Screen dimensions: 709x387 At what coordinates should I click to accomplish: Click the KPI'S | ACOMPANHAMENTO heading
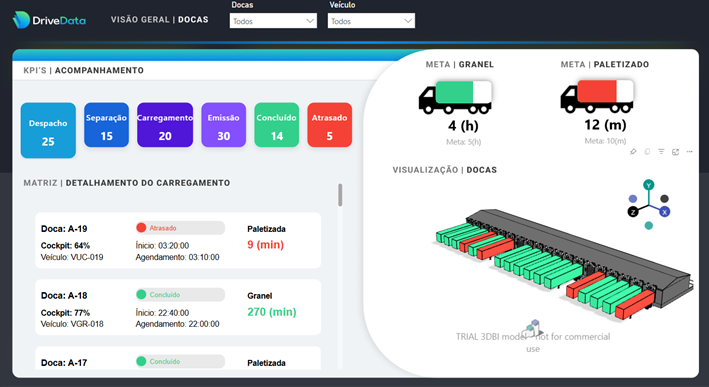click(84, 71)
